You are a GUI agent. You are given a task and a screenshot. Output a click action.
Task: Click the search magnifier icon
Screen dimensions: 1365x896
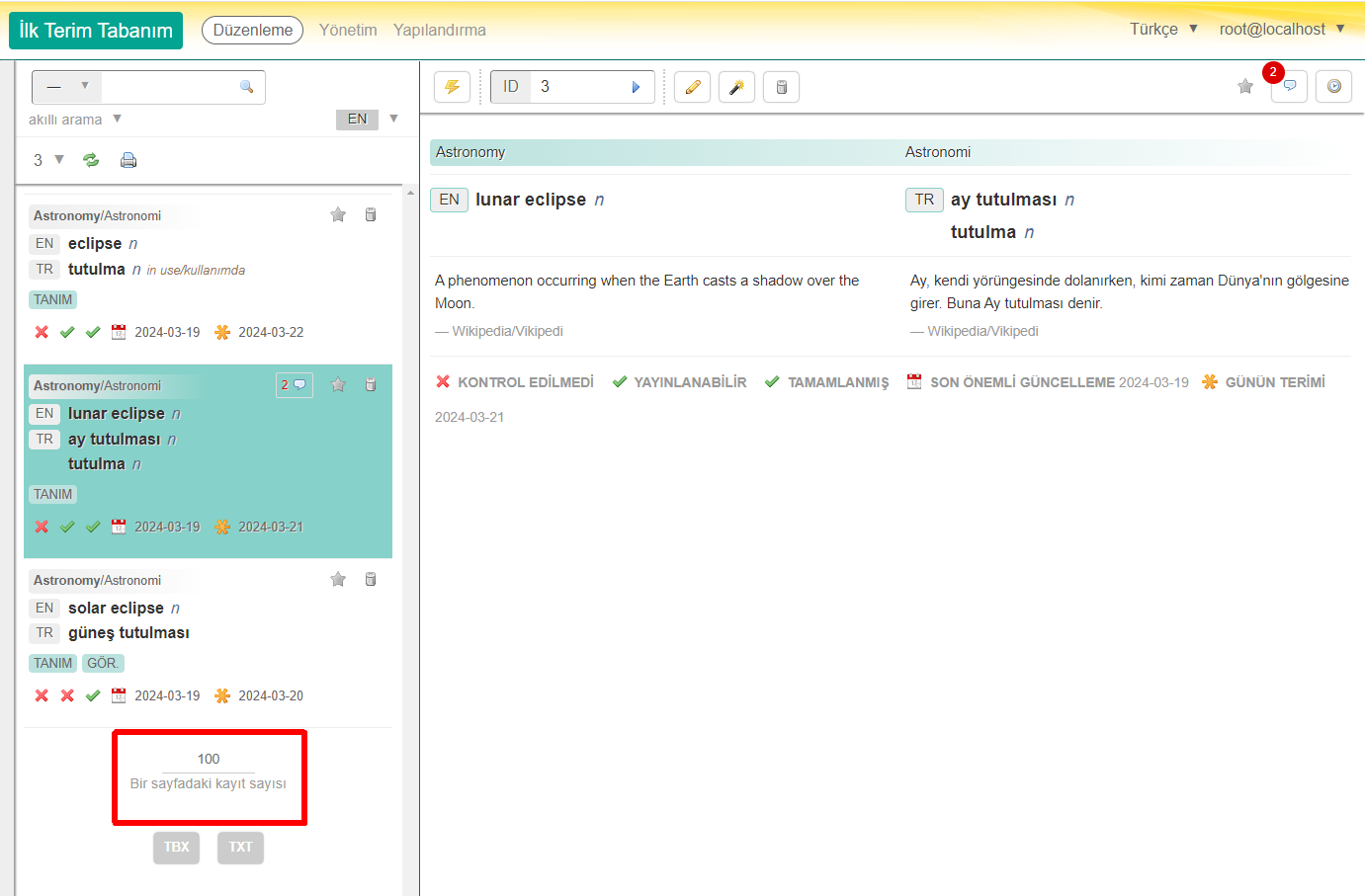coord(246,87)
